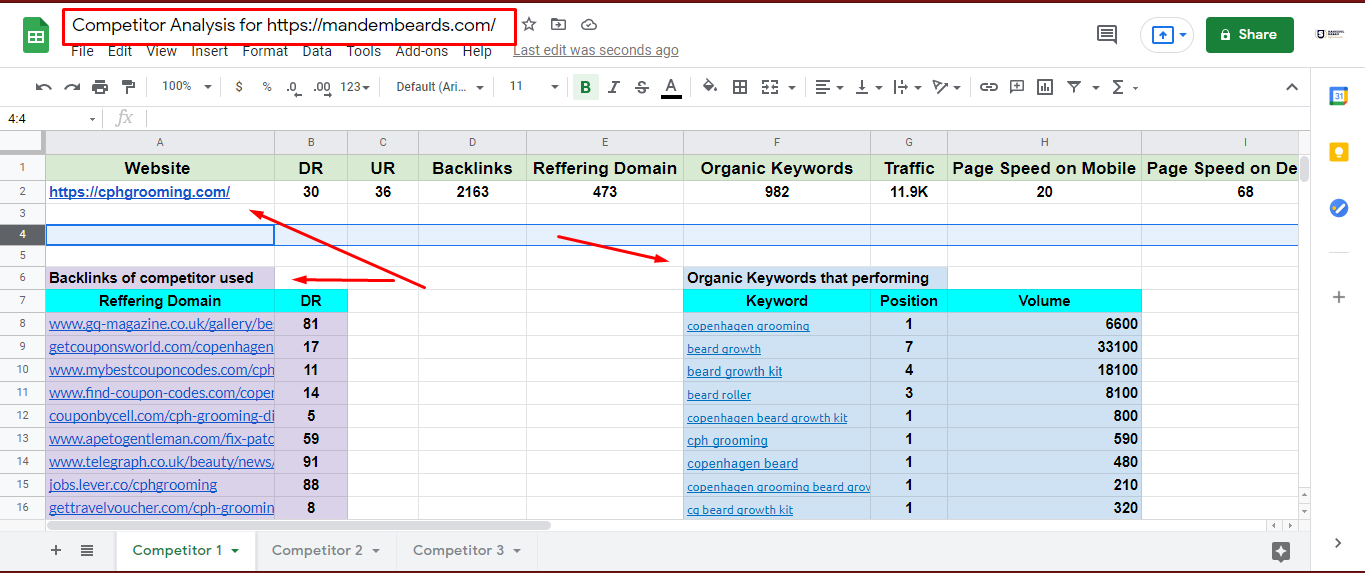This screenshot has height=573, width=1365.
Task: Open Google Sheets home icon
Action: pyautogui.click(x=37, y=36)
